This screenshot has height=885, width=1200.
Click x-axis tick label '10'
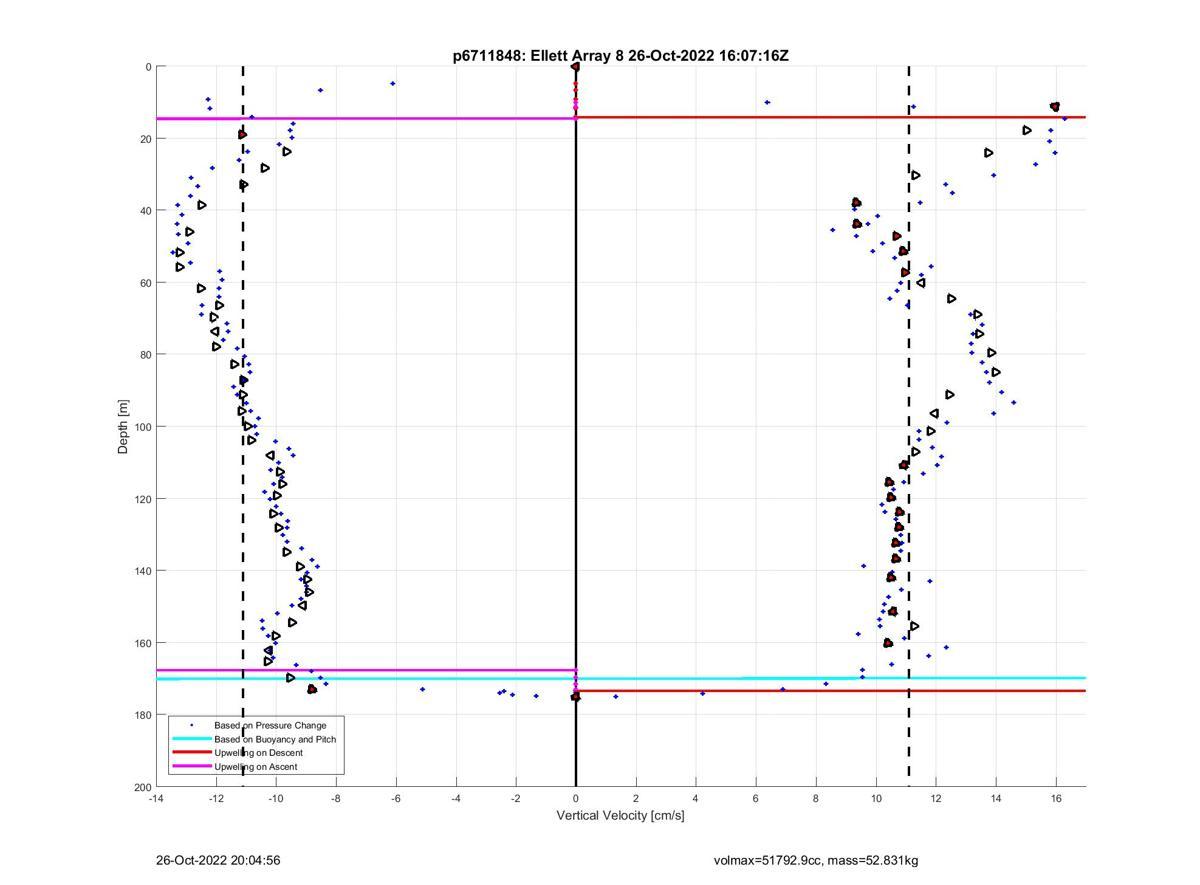pos(876,798)
